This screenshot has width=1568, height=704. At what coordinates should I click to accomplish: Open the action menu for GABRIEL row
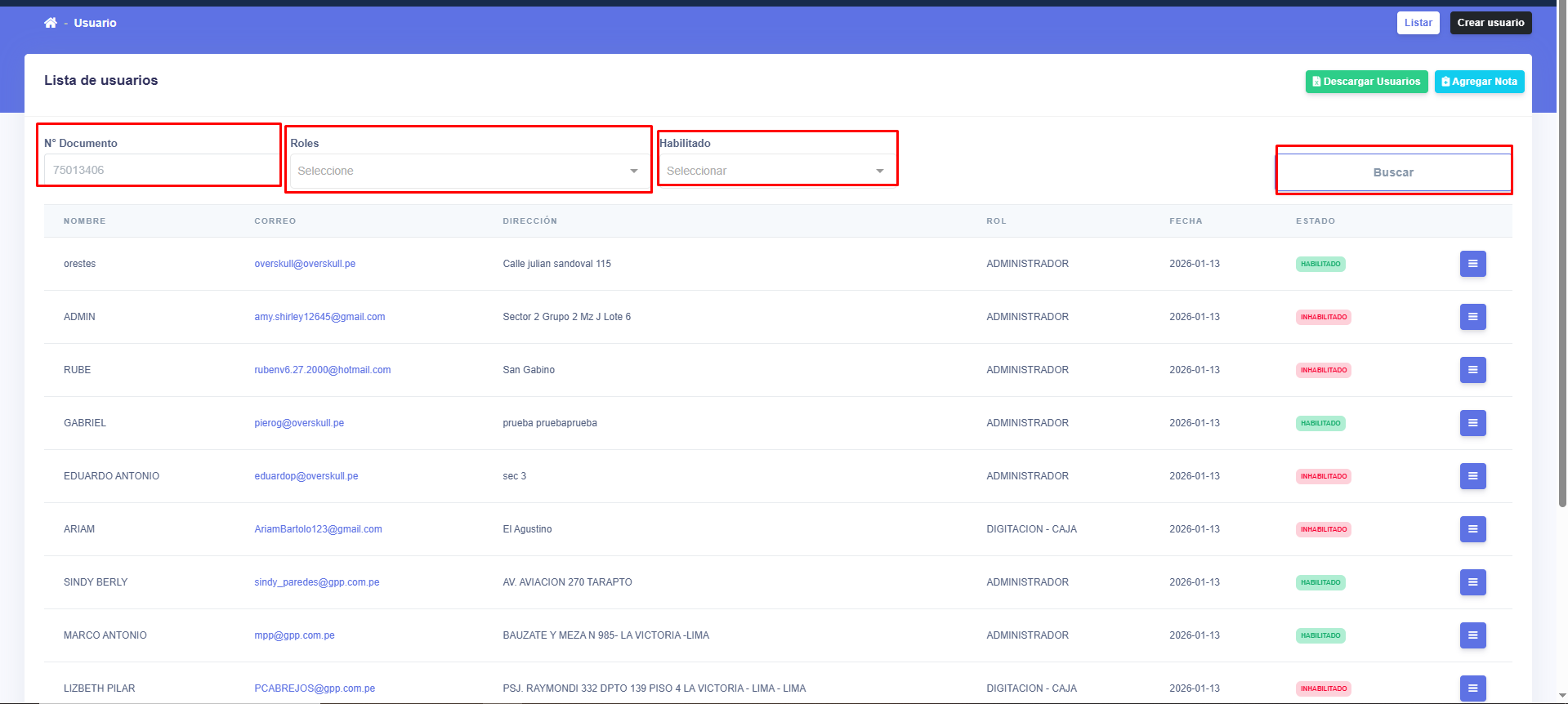pos(1472,423)
